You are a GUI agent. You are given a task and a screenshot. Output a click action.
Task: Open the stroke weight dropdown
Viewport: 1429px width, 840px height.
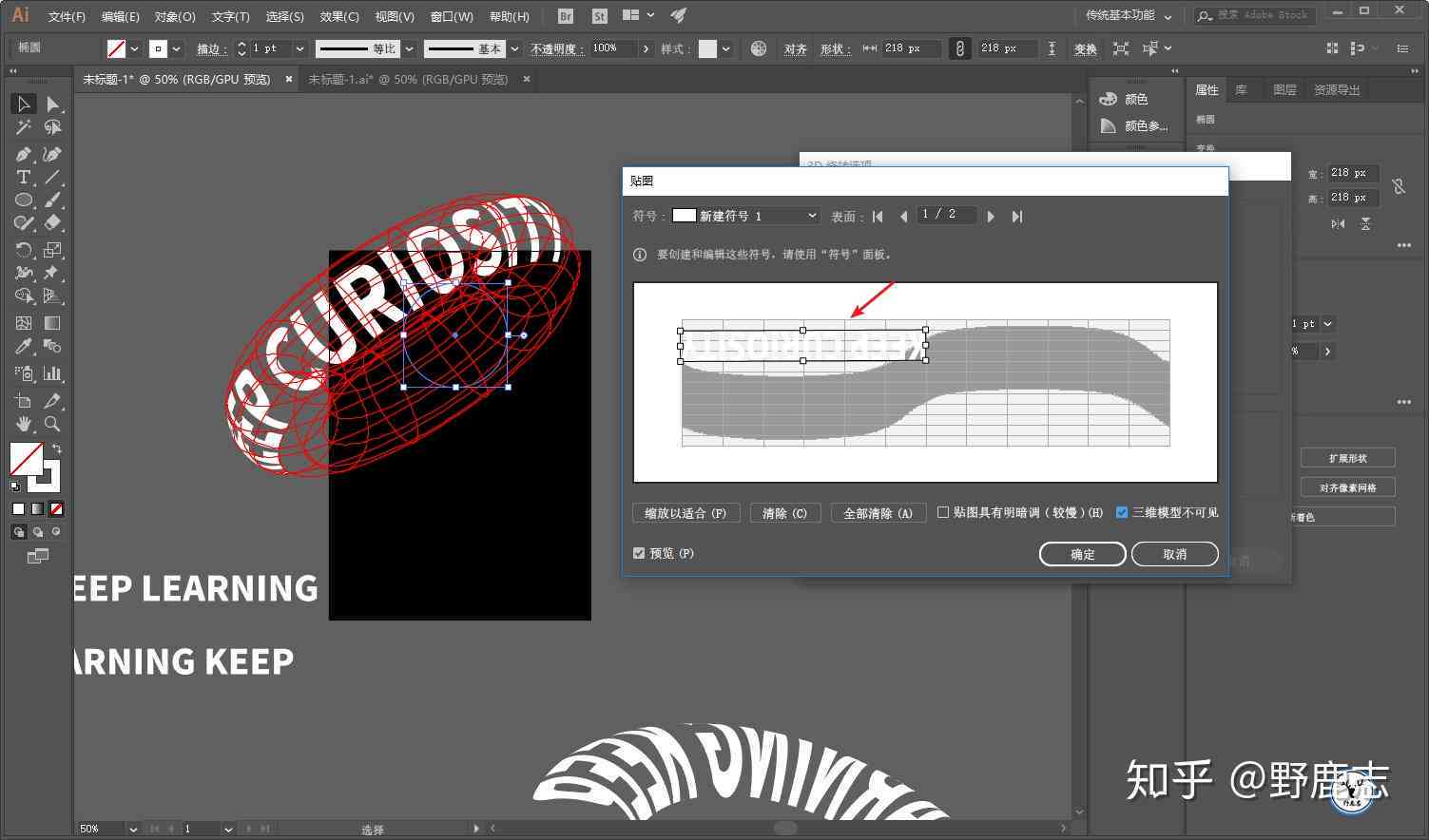click(300, 48)
